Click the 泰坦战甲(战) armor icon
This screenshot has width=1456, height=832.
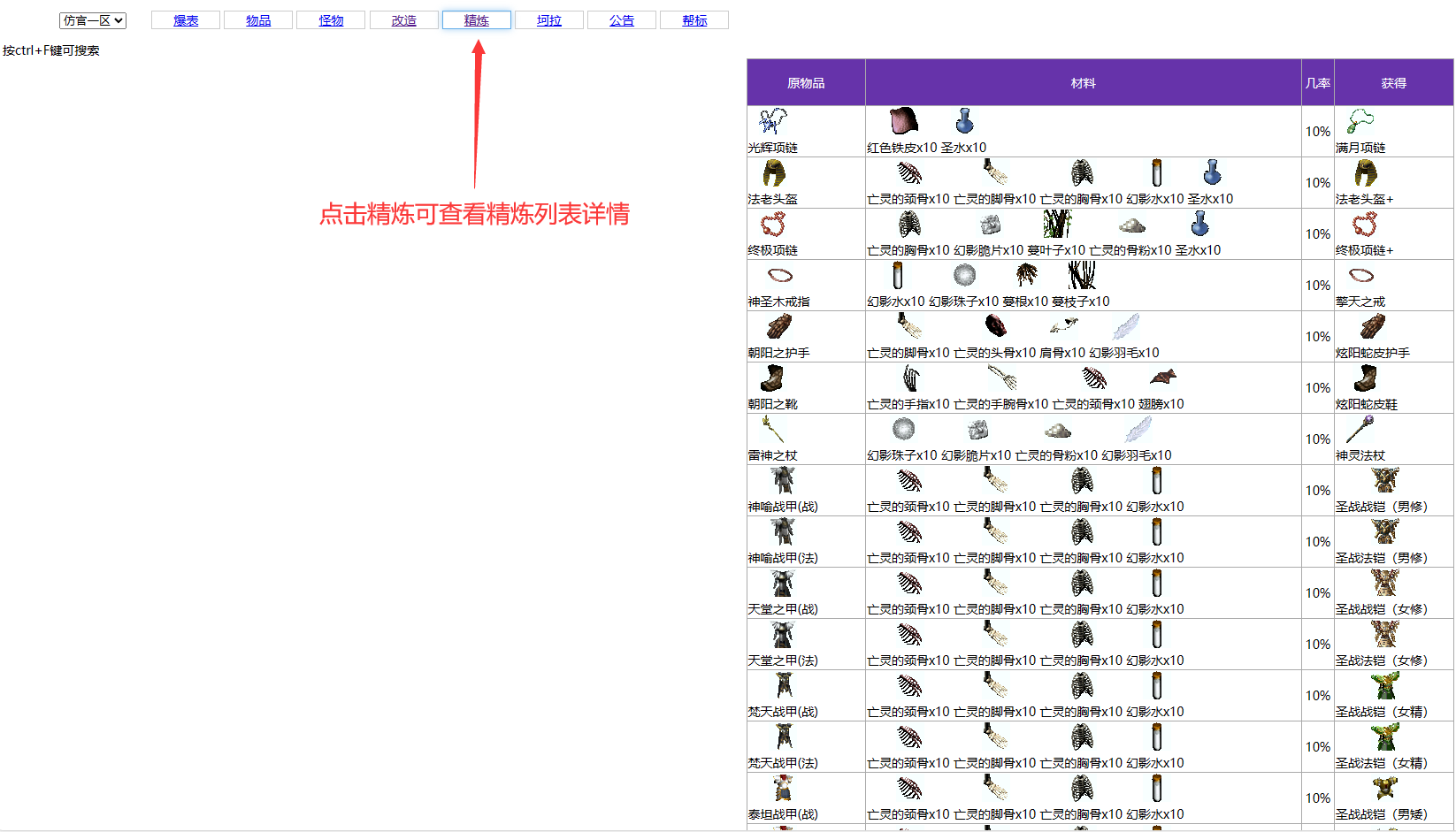click(x=782, y=788)
